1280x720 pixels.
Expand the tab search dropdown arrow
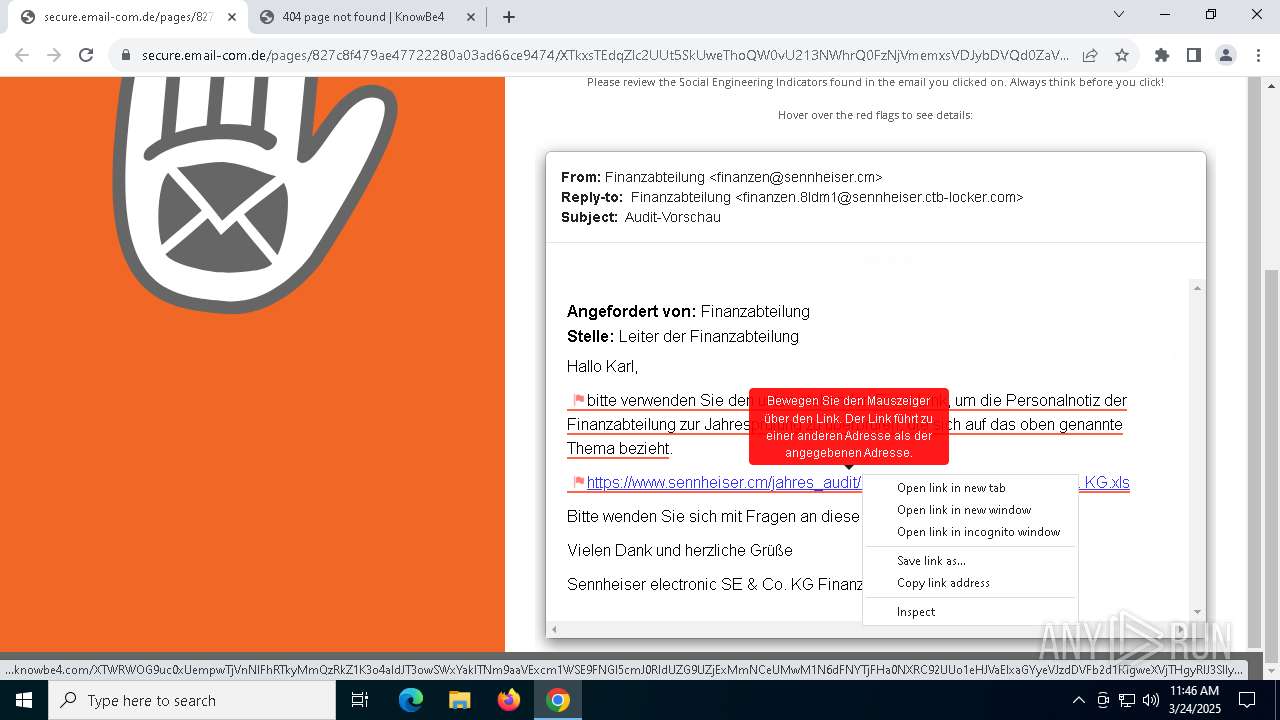(x=1119, y=14)
